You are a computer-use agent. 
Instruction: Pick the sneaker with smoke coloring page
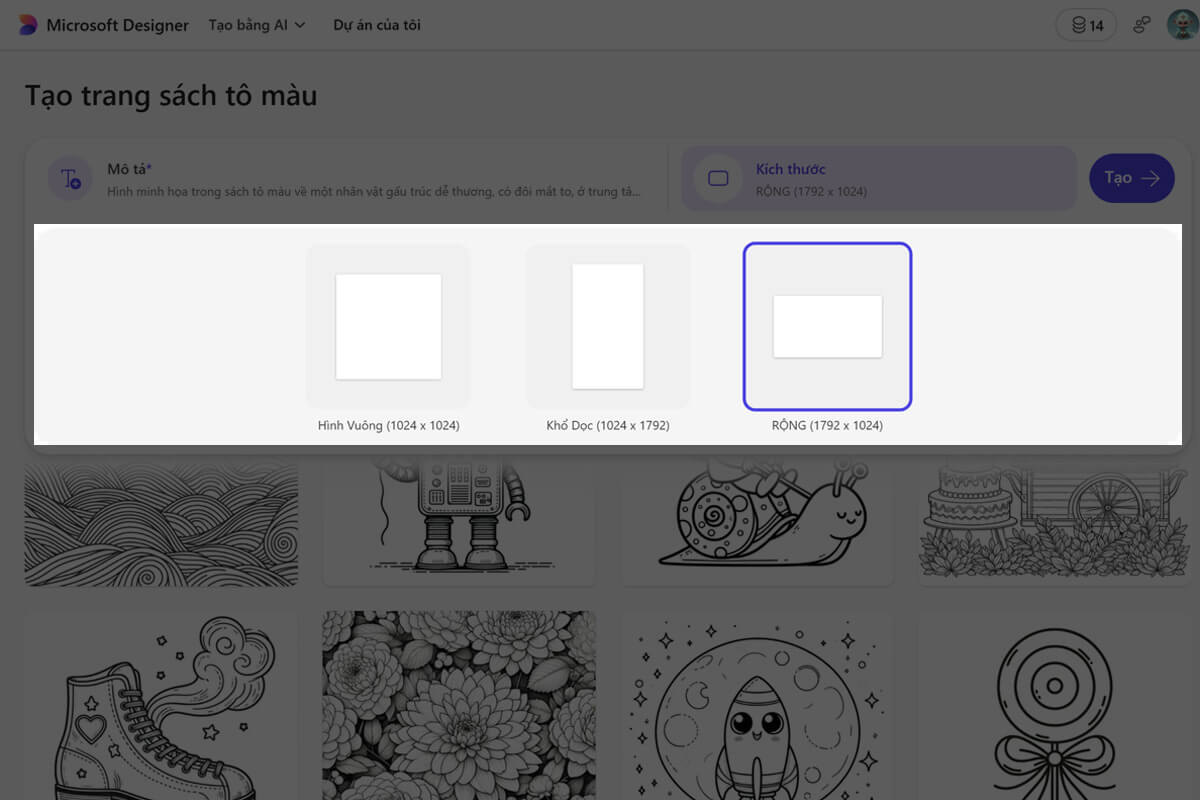pyautogui.click(x=161, y=705)
